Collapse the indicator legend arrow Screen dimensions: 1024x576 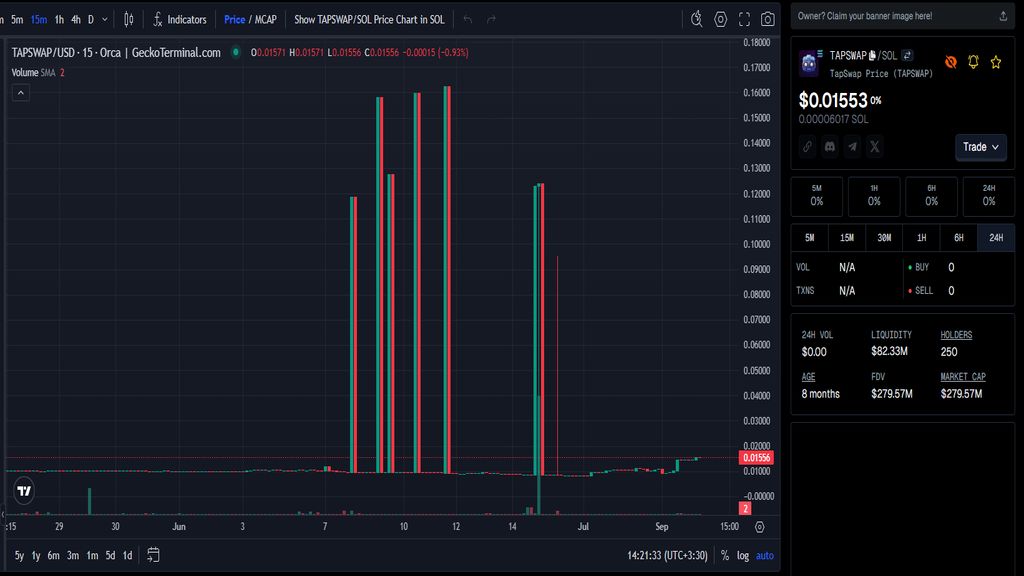(x=21, y=93)
